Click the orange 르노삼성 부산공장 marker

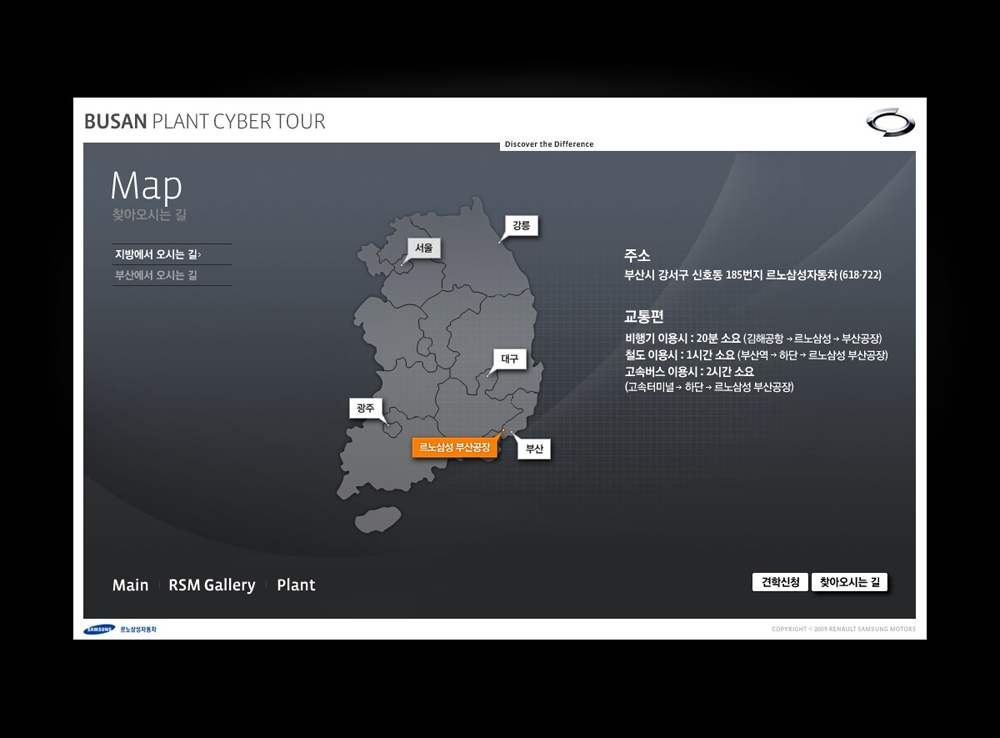(455, 447)
